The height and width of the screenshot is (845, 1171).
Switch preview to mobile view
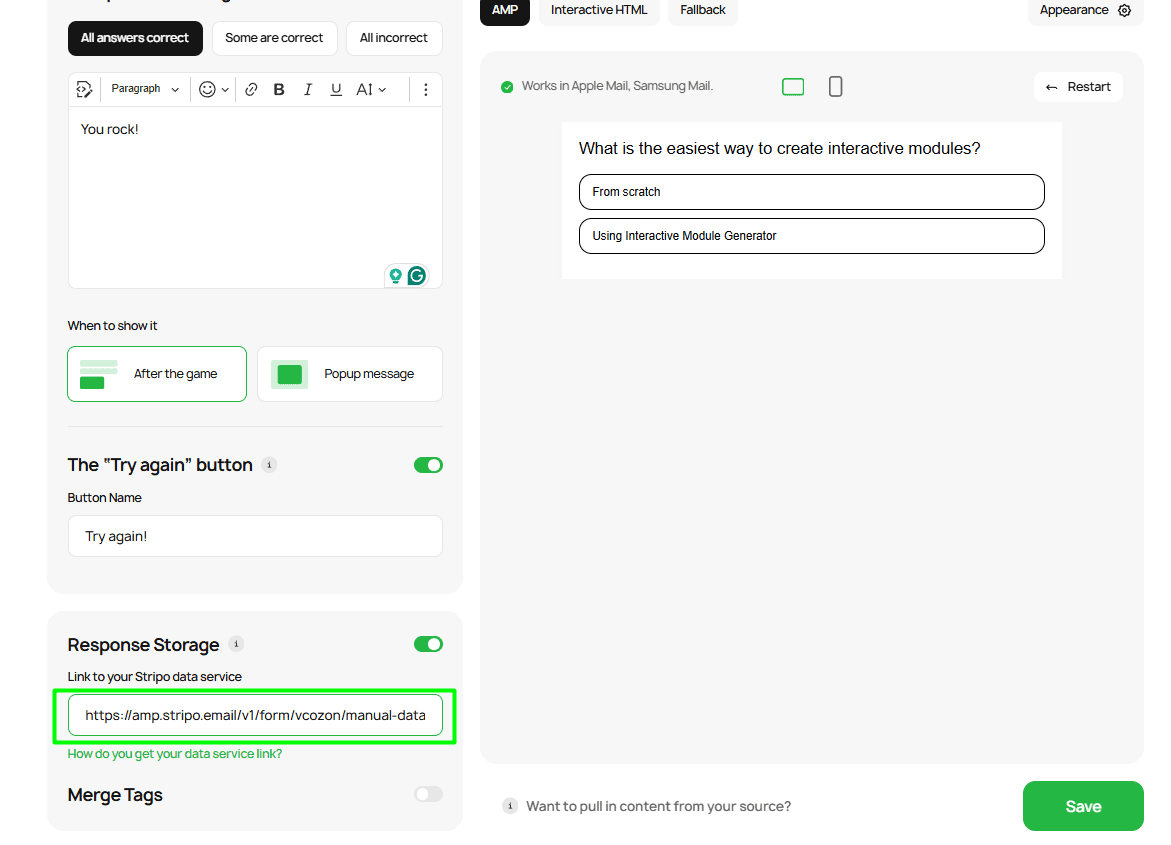[835, 87]
